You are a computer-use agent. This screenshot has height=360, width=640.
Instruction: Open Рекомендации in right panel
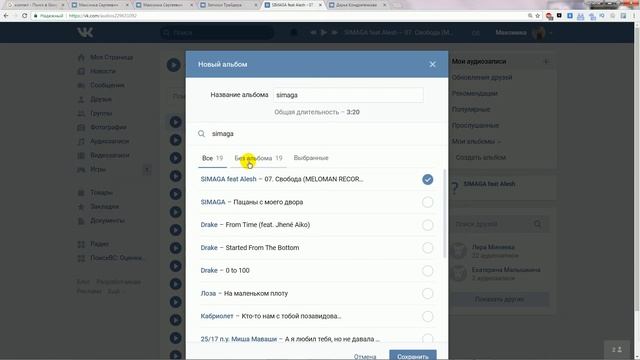click(x=474, y=93)
